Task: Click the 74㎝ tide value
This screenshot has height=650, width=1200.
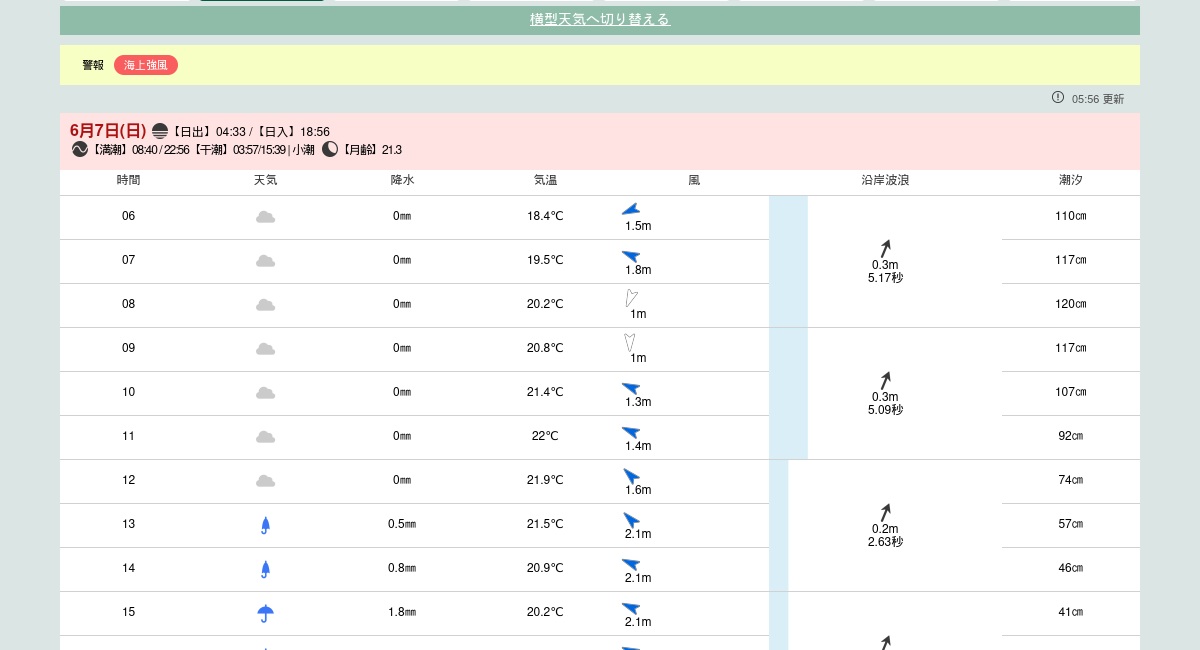Action: coord(1071,481)
